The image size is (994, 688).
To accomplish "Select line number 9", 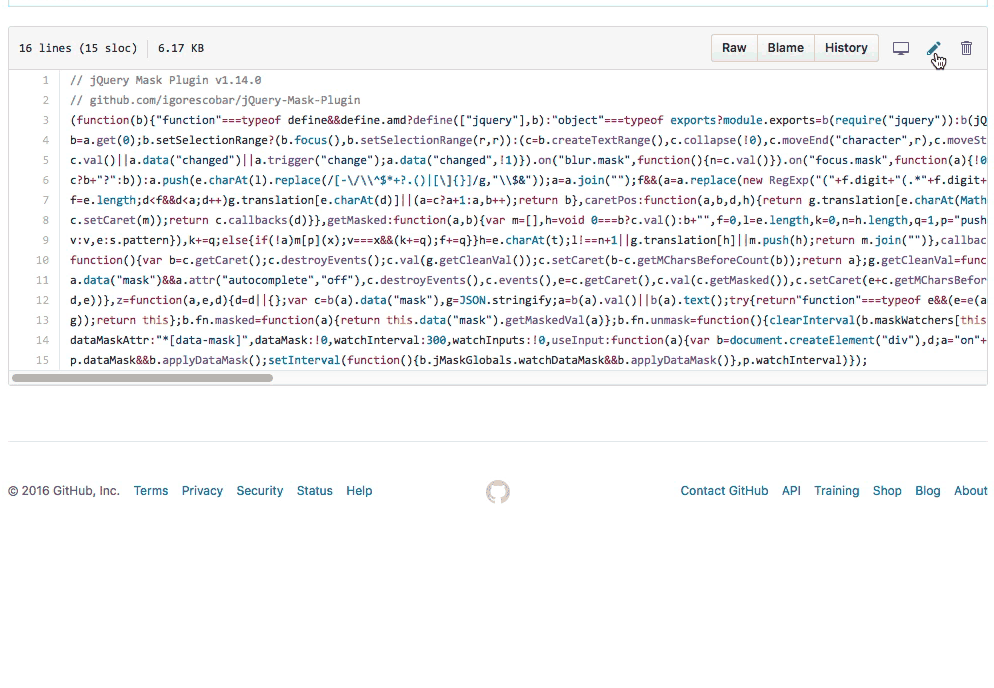I will pos(46,240).
